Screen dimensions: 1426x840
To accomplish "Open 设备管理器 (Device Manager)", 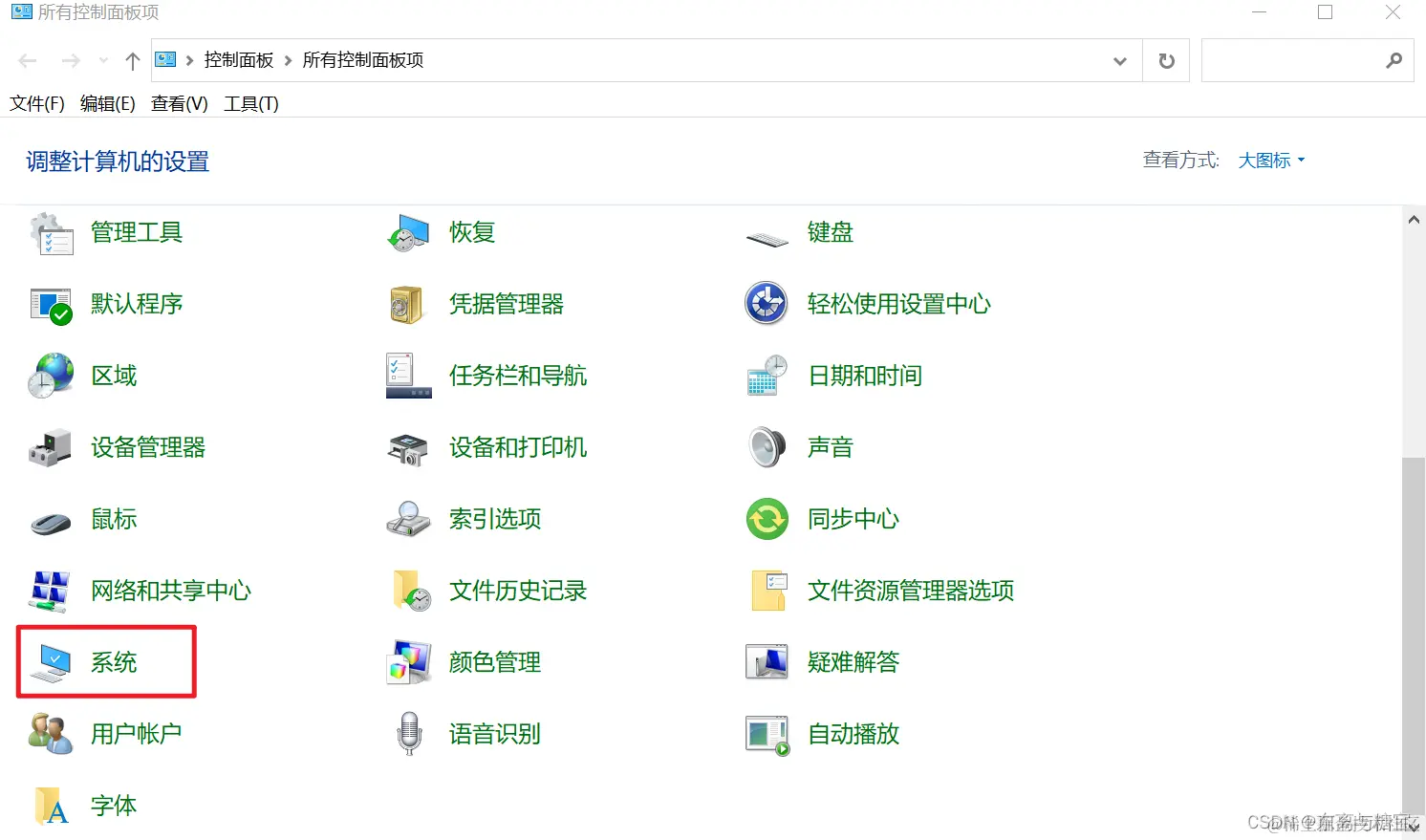I will point(148,446).
